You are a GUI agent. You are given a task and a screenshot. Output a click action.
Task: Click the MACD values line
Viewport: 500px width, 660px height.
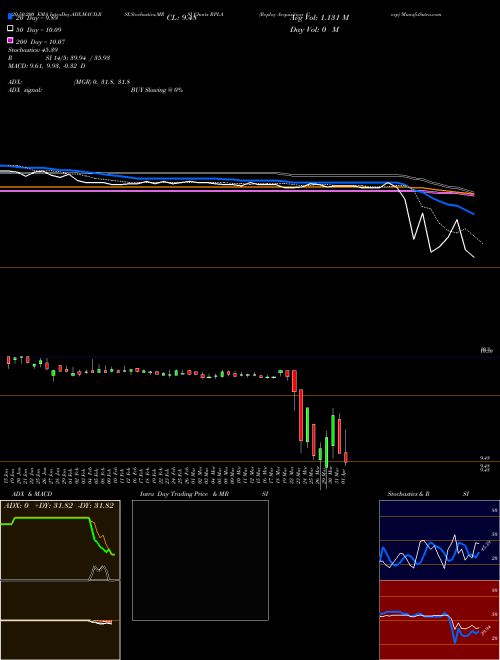[x=46, y=66]
